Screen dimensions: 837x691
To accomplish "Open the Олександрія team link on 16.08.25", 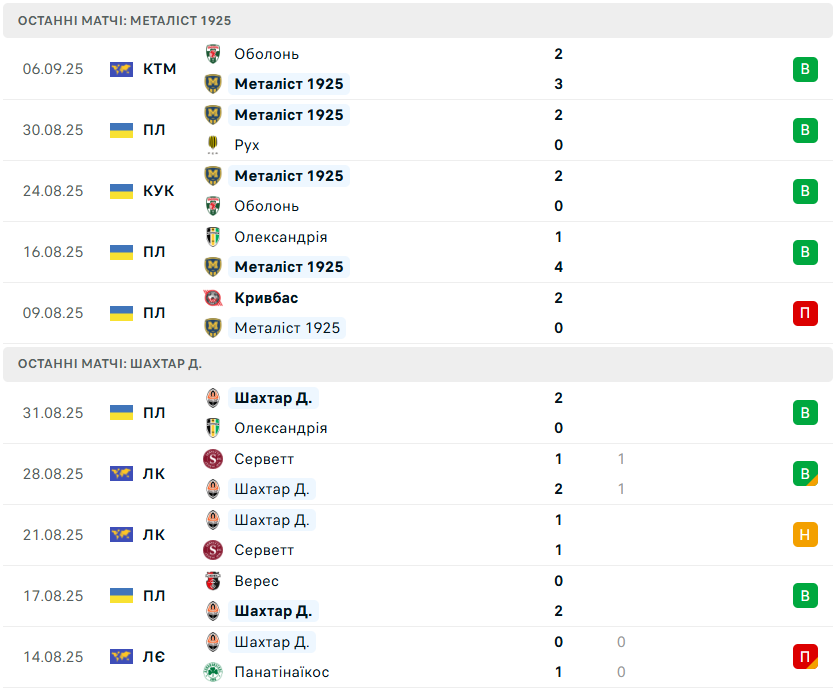I will 281,237.
